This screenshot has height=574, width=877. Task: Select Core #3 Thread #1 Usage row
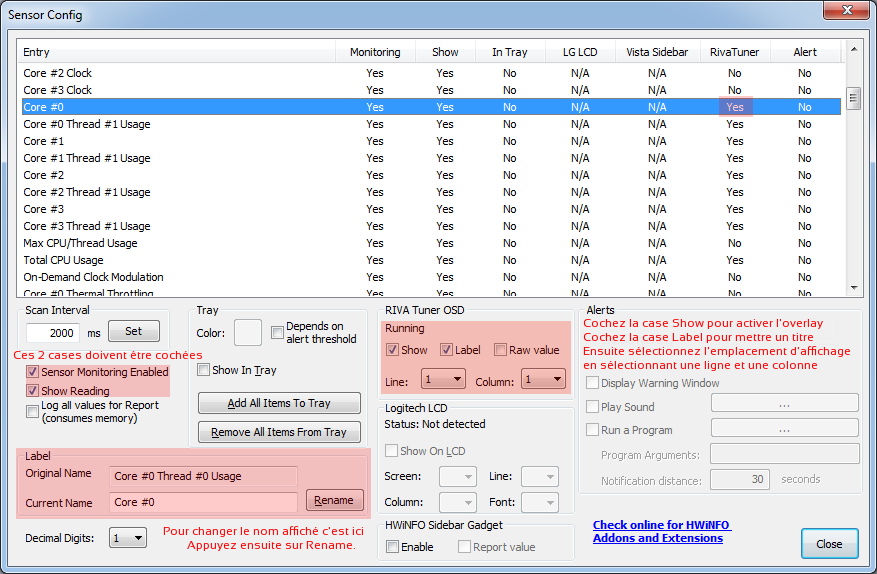click(x=431, y=226)
